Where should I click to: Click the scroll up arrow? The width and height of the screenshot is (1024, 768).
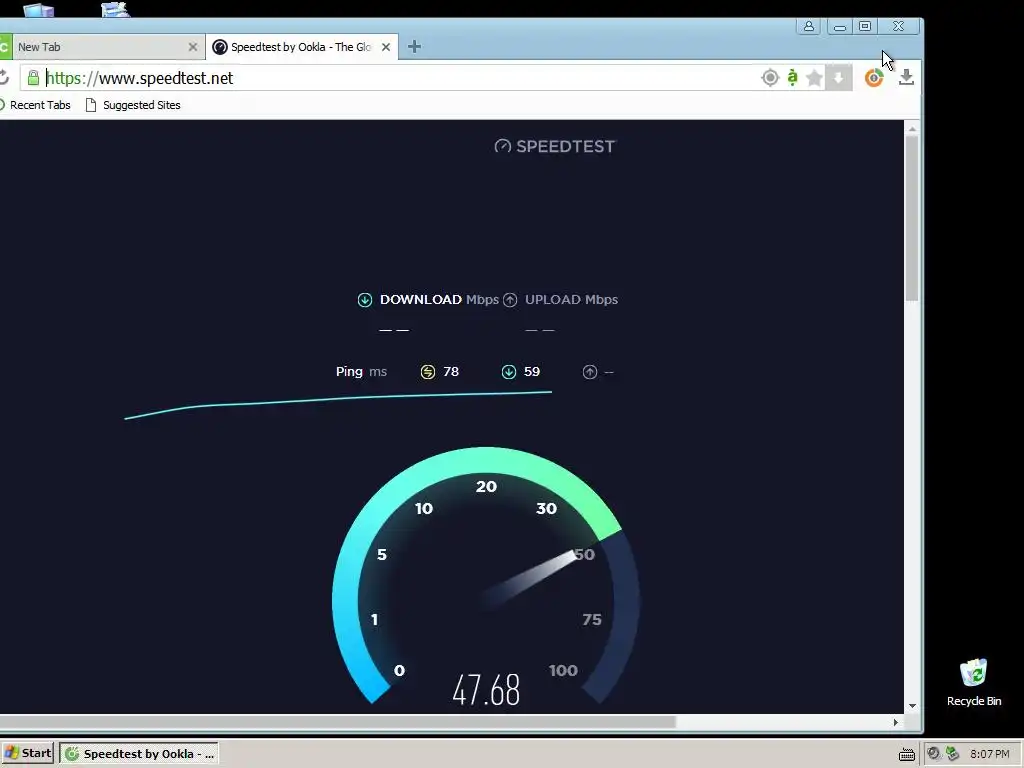912,129
